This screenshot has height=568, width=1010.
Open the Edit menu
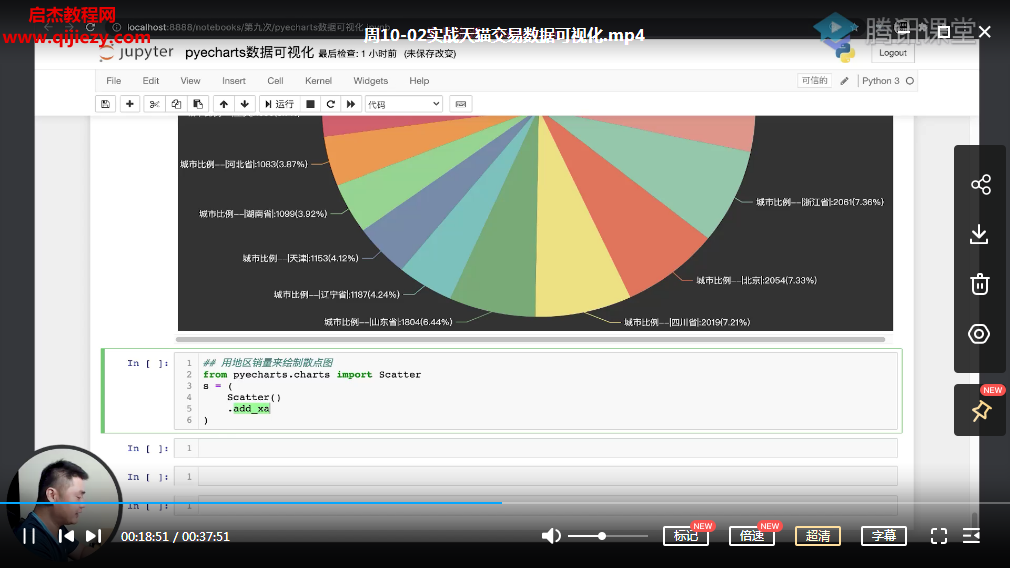[x=151, y=80]
